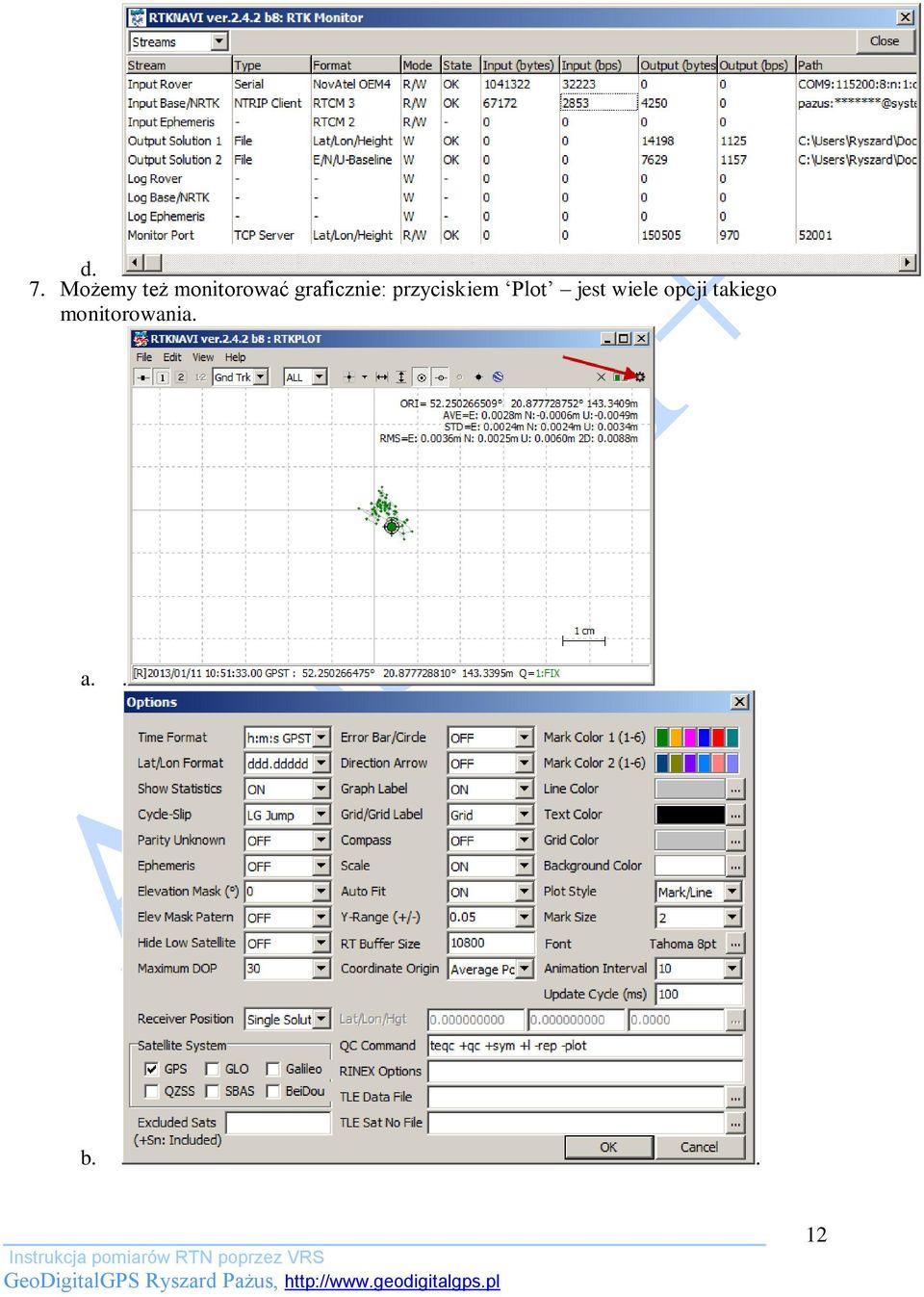The image size is (924, 1297).
Task: Click the black Text Color swatch
Action: coord(690,815)
